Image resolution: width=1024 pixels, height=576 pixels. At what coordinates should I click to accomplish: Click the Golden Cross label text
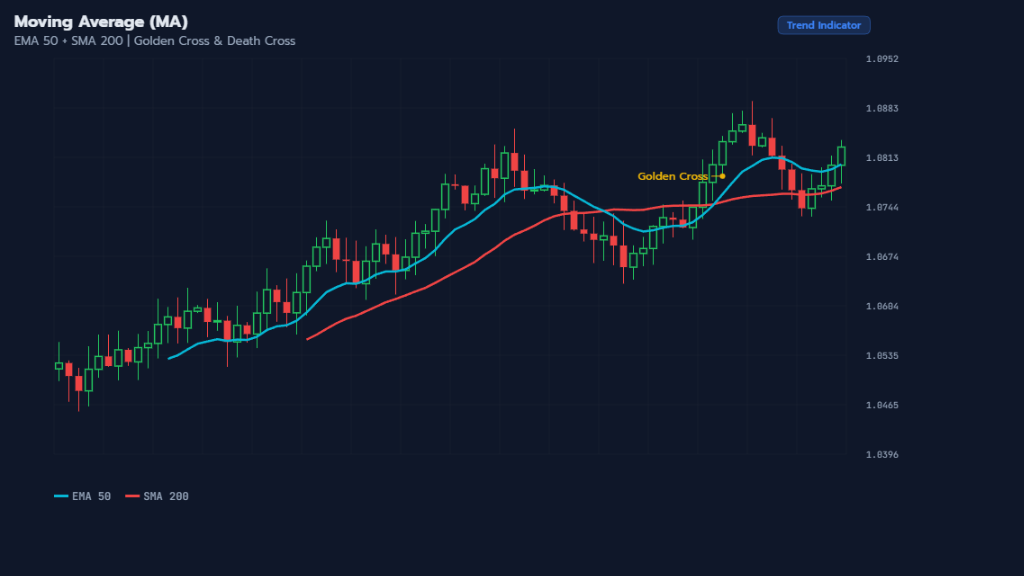click(x=673, y=176)
